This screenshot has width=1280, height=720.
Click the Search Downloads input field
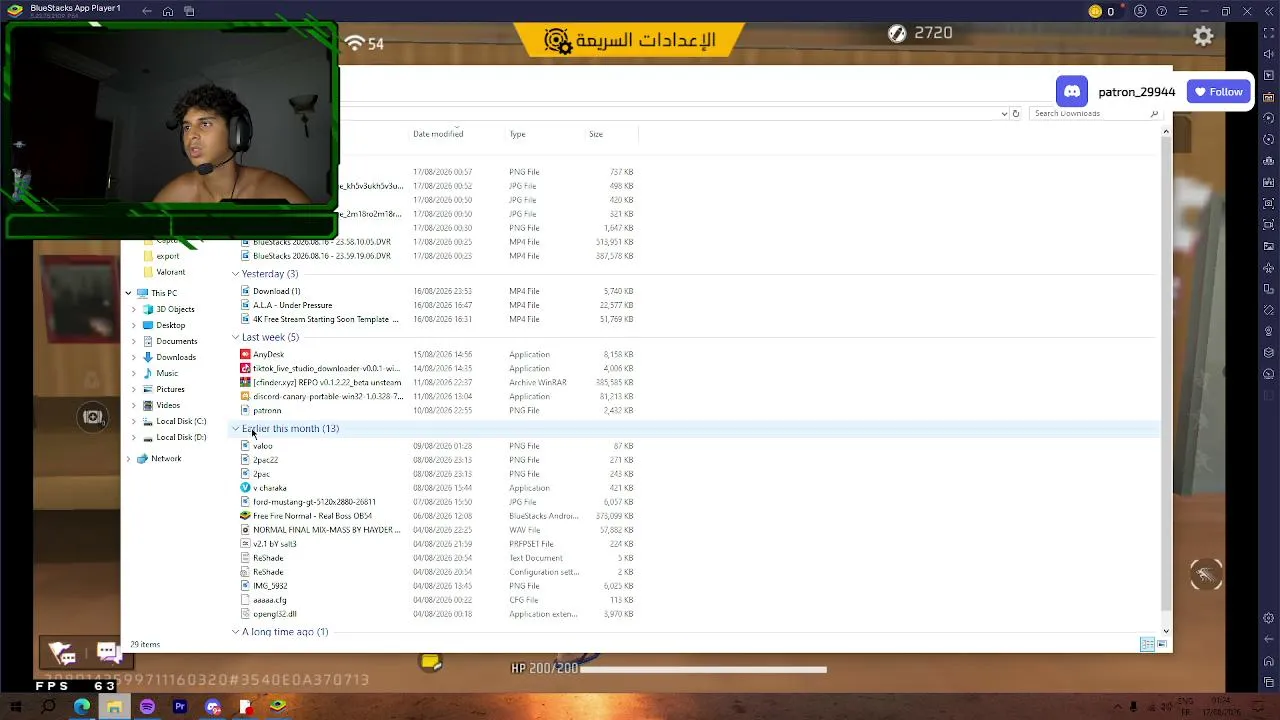(1095, 113)
